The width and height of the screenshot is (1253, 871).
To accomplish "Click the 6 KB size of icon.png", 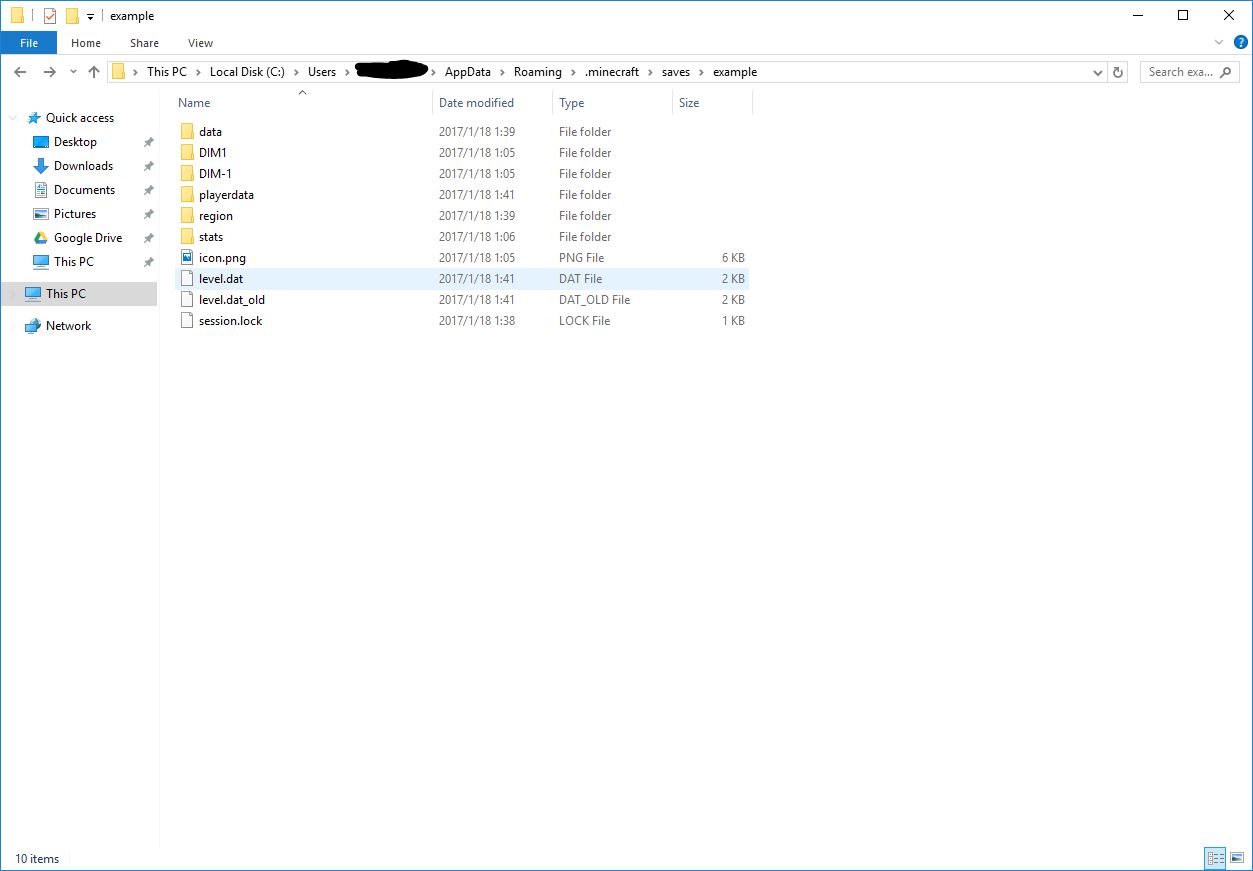I will [733, 258].
